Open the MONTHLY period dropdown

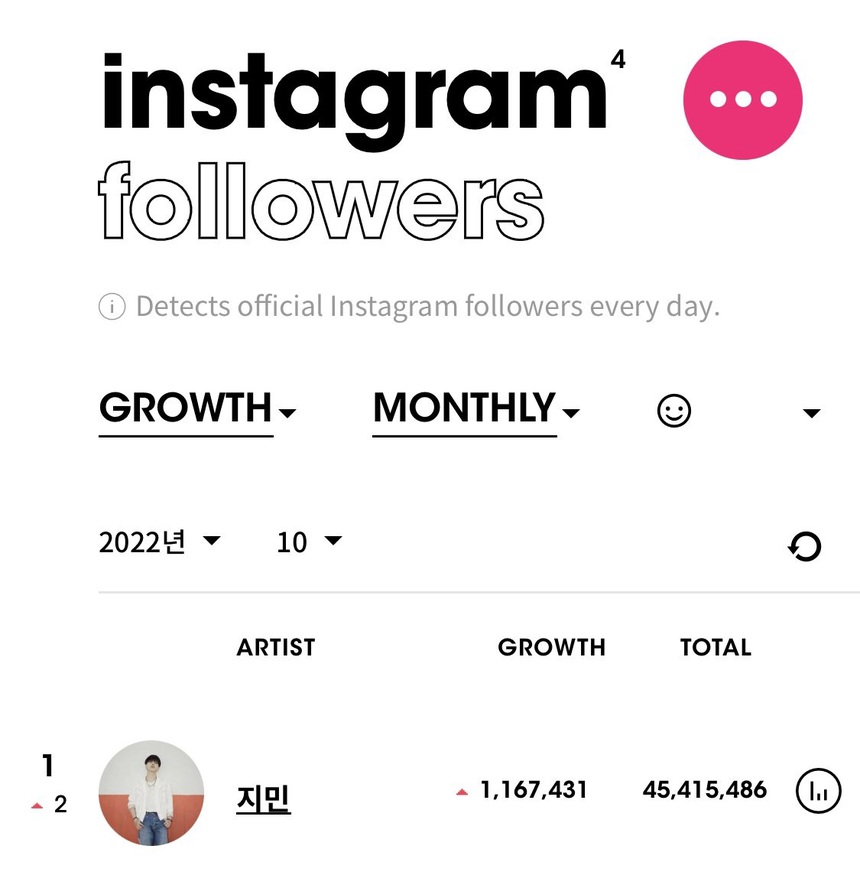click(476, 410)
